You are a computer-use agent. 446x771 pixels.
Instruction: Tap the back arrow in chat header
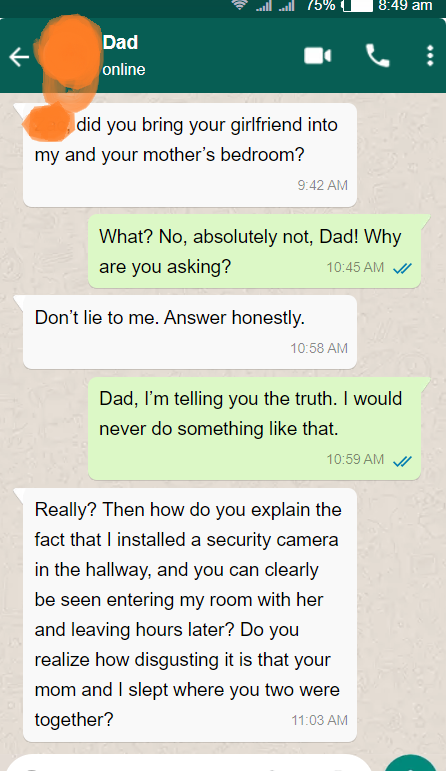click(19, 57)
